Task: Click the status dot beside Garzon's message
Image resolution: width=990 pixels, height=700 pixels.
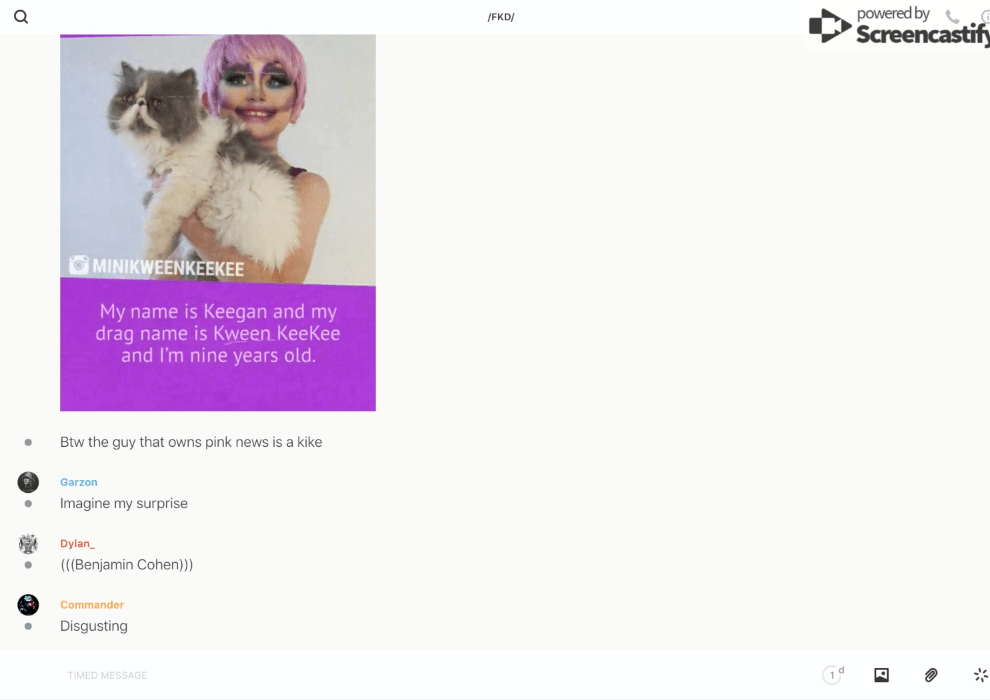Action: (28, 504)
